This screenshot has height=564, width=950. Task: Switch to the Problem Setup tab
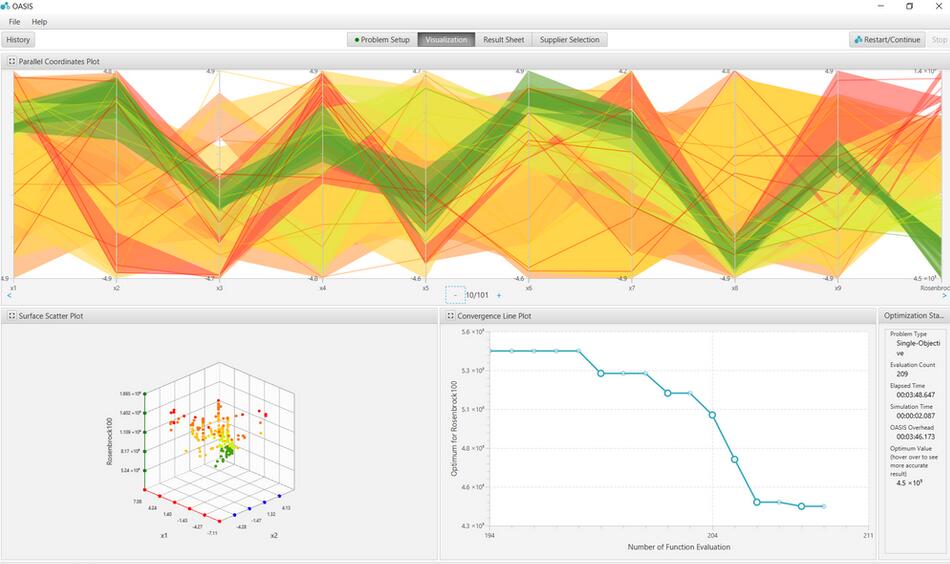382,40
